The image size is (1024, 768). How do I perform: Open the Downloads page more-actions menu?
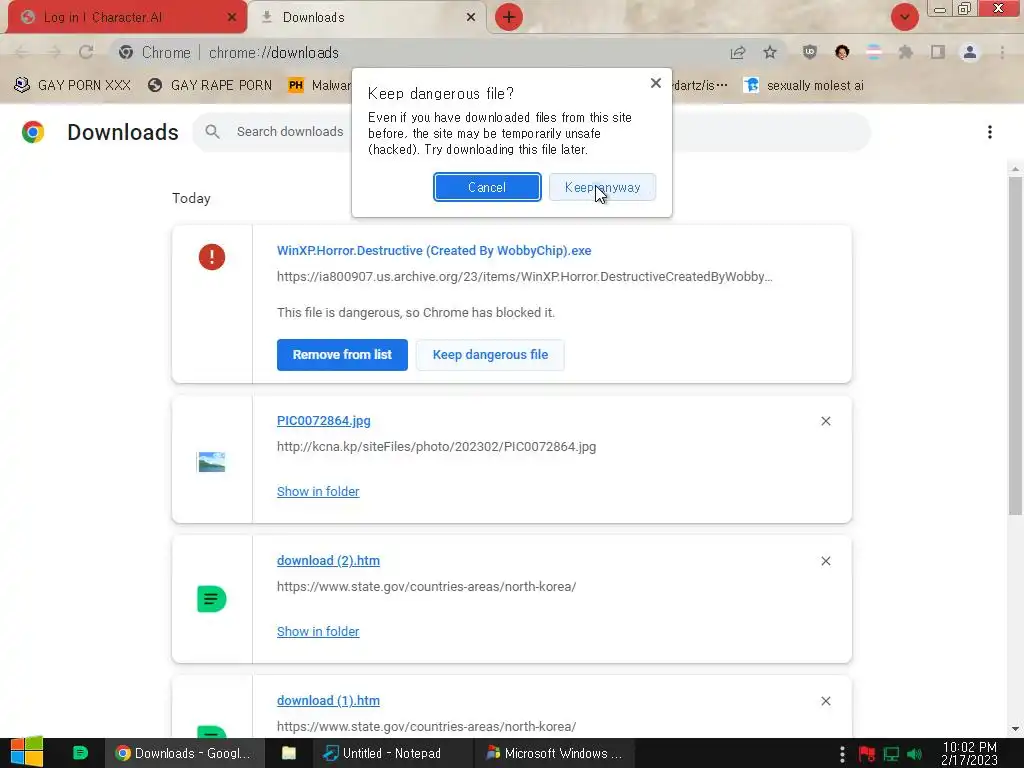[990, 132]
